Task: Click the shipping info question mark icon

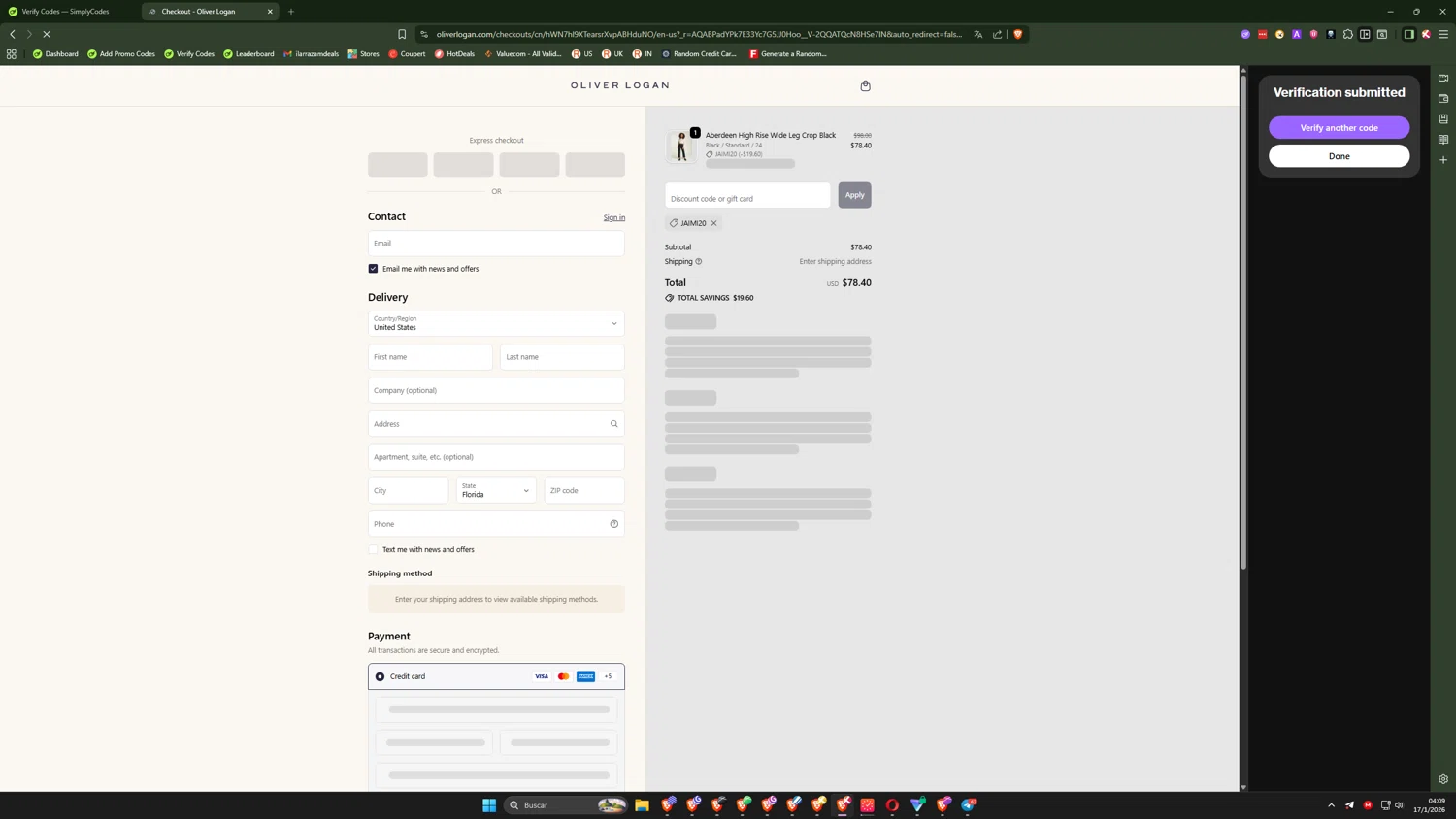Action: tap(699, 261)
